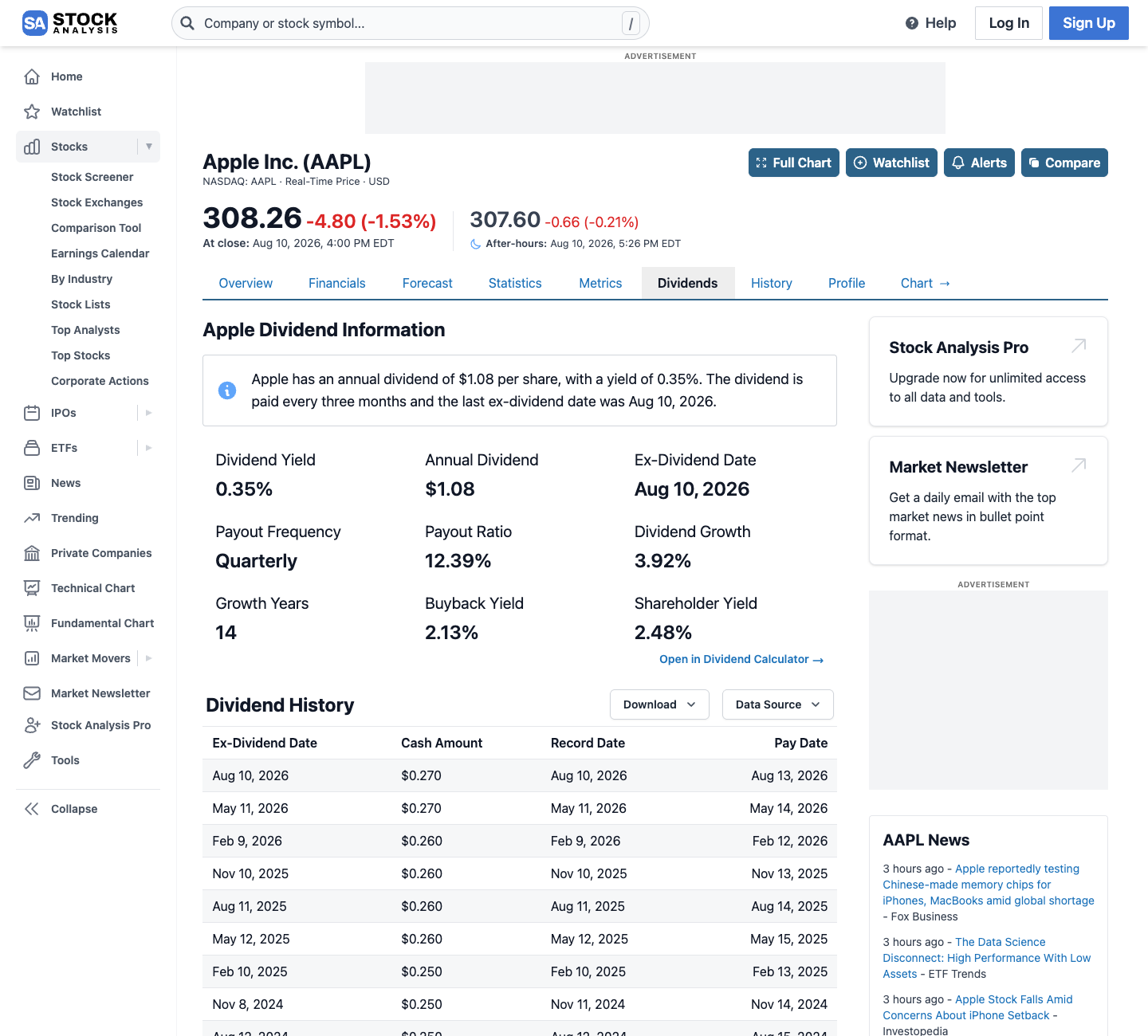Open Corporate Actions in sidebar
The height and width of the screenshot is (1036, 1148).
tap(100, 381)
